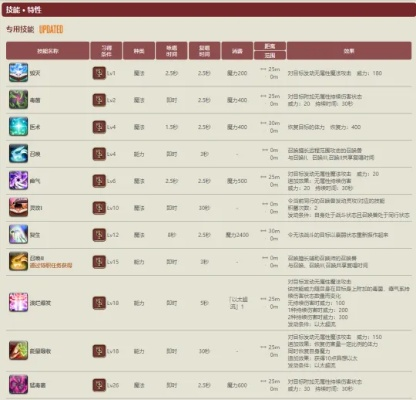Click the Lv12 level text
The width and height of the screenshot is (416, 400).
point(113,235)
